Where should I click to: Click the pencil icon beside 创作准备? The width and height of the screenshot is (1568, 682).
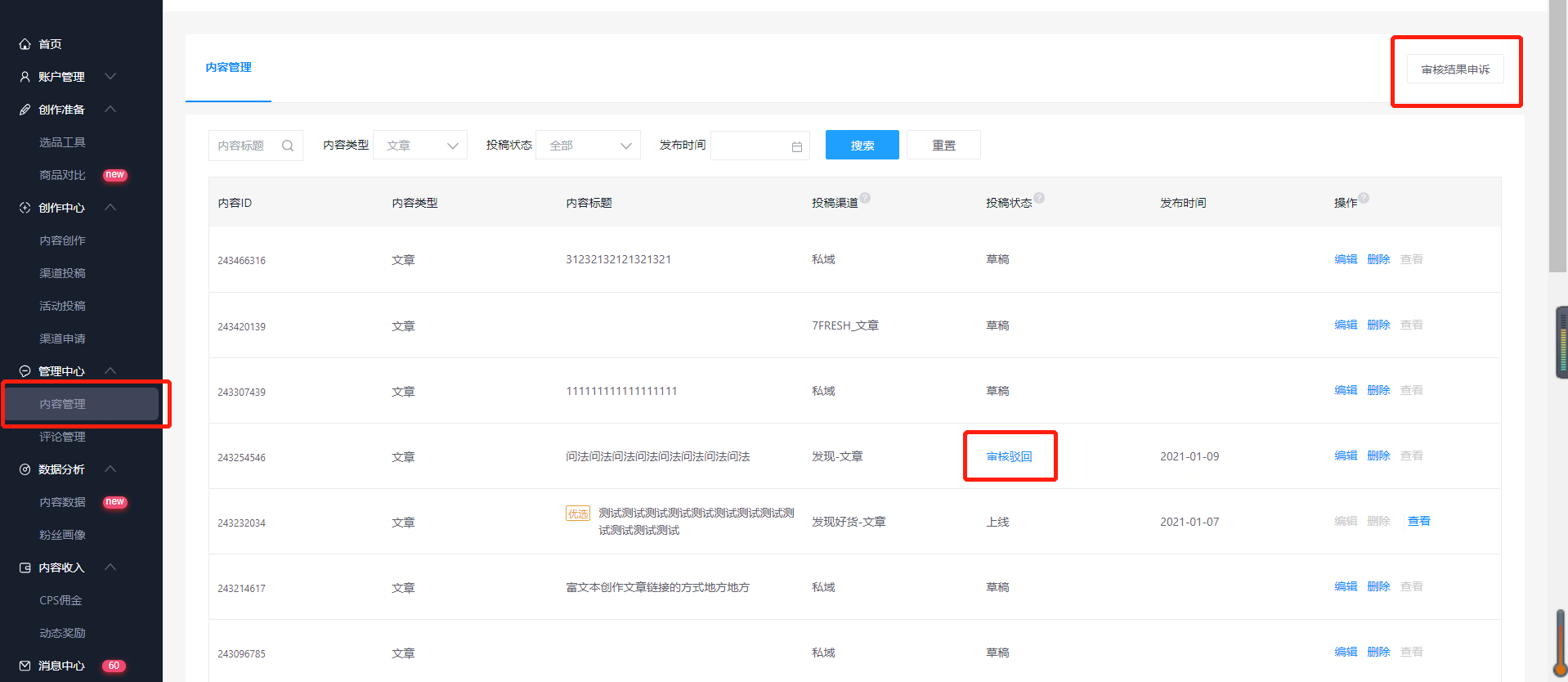pos(25,110)
